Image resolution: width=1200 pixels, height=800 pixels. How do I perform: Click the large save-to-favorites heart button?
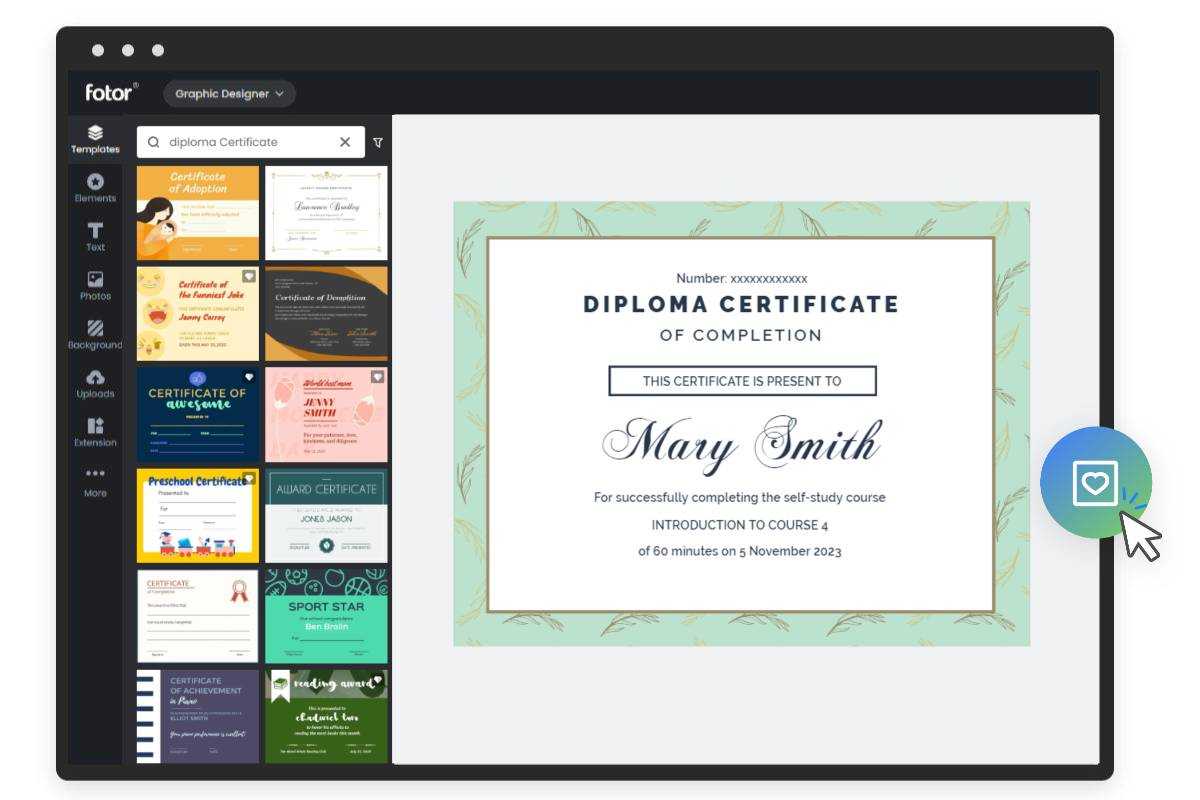(x=1096, y=483)
